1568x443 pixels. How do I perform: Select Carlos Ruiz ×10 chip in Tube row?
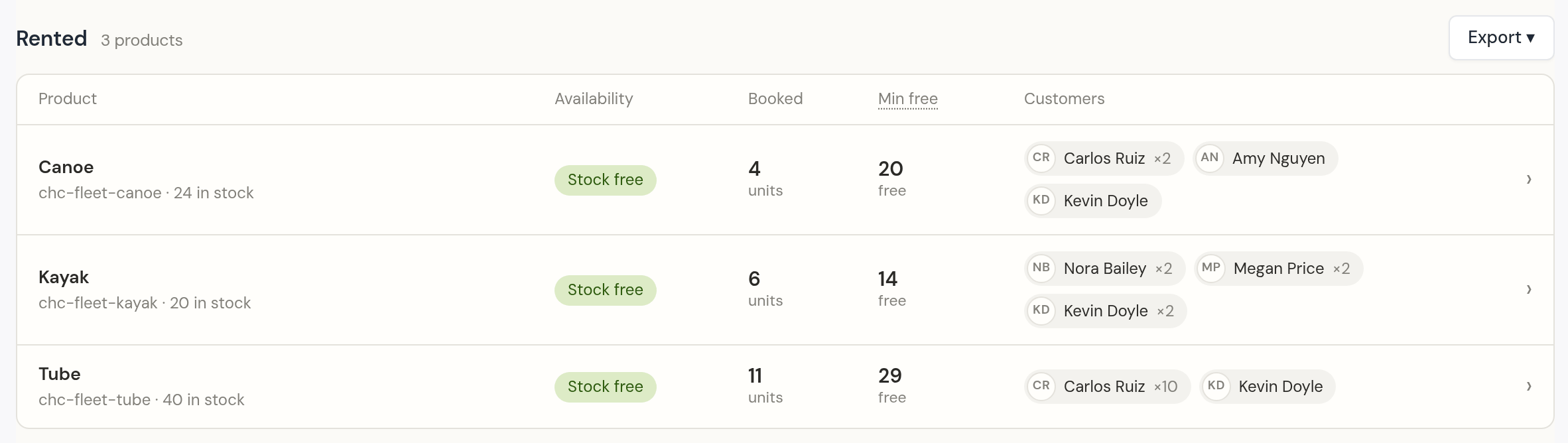pyautogui.click(x=1108, y=387)
